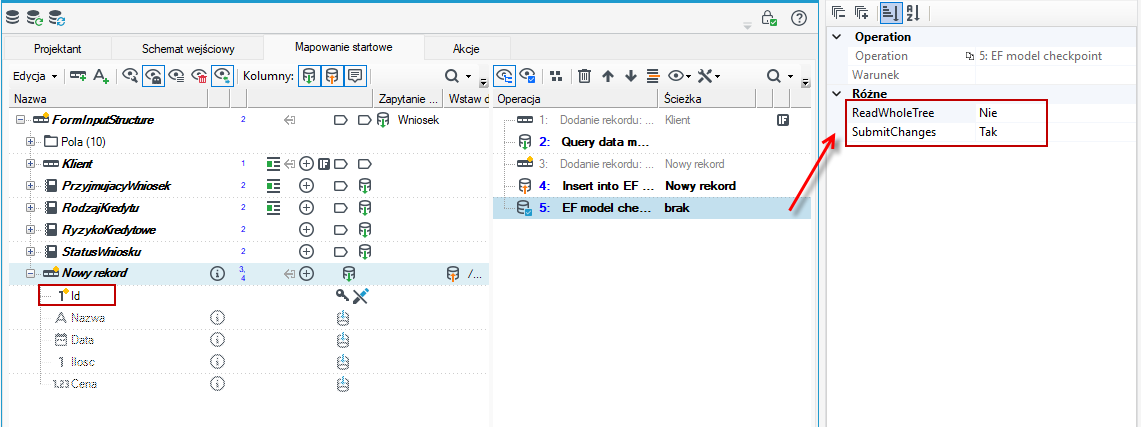Screen dimensions: 1141x427
Task: Click the green list icon on the PrzyjmujacyWniosek row
Action: (274, 185)
